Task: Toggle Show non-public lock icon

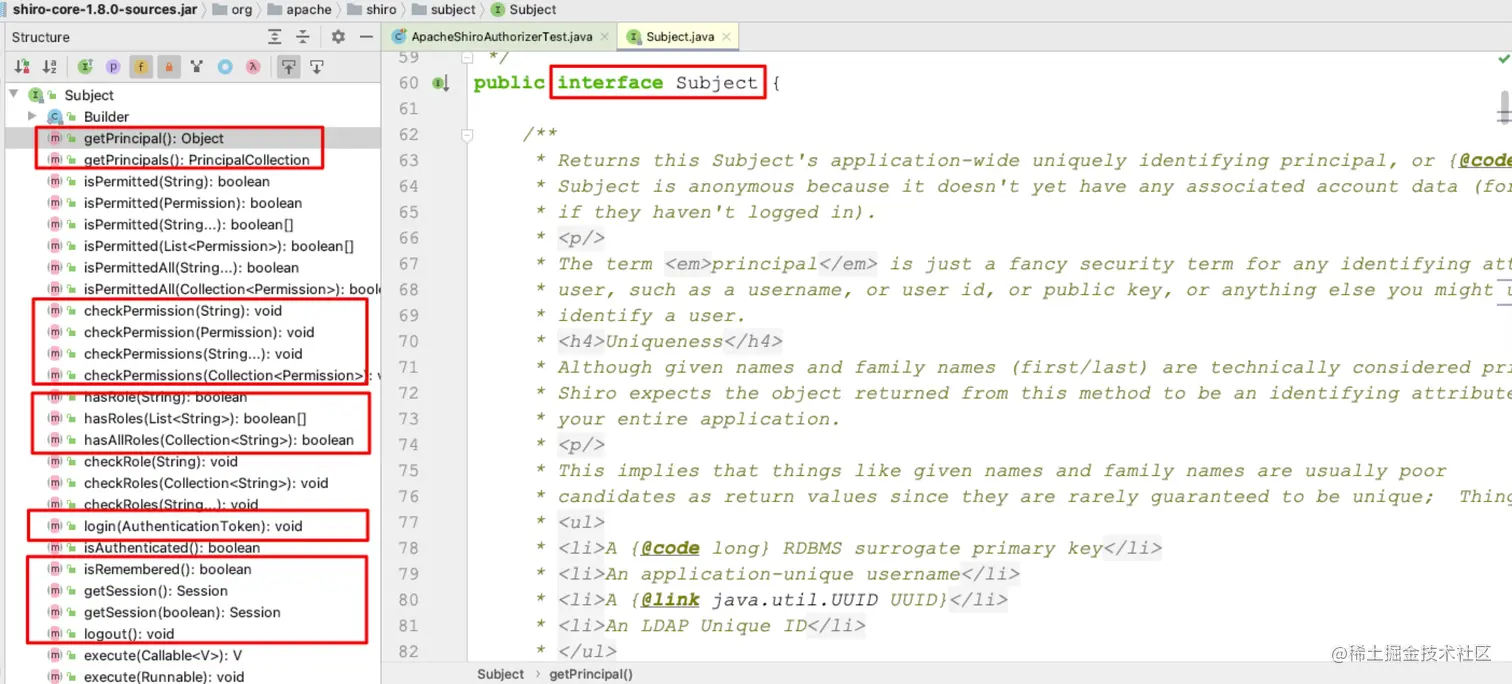Action: (x=169, y=67)
